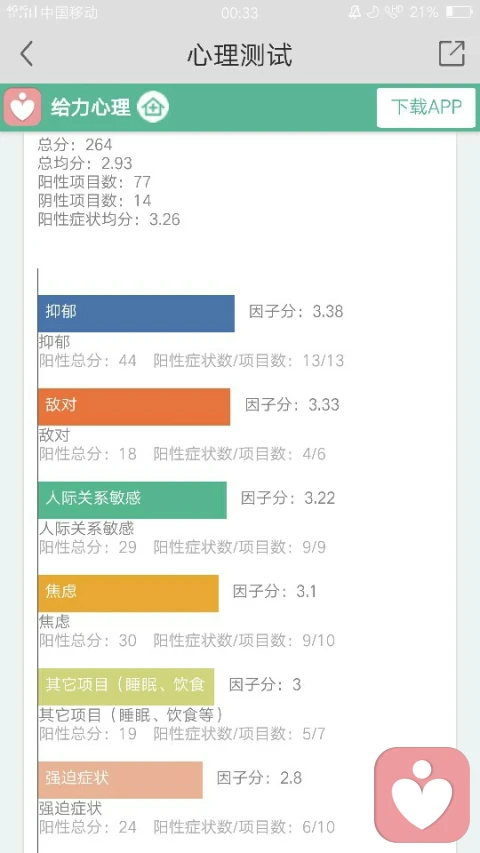This screenshot has height=853, width=480.
Task: Tap the signal strength icon in status bar
Action: click(x=22, y=11)
